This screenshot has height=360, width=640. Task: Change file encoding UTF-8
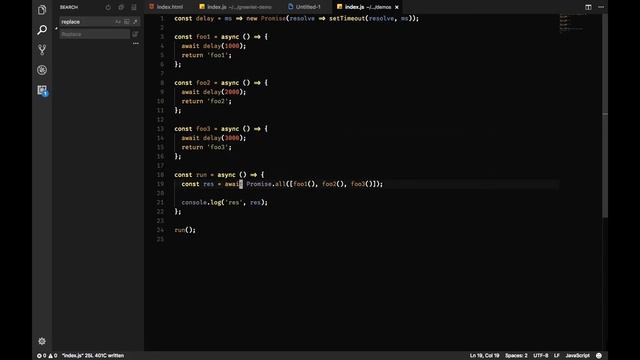click(541, 356)
